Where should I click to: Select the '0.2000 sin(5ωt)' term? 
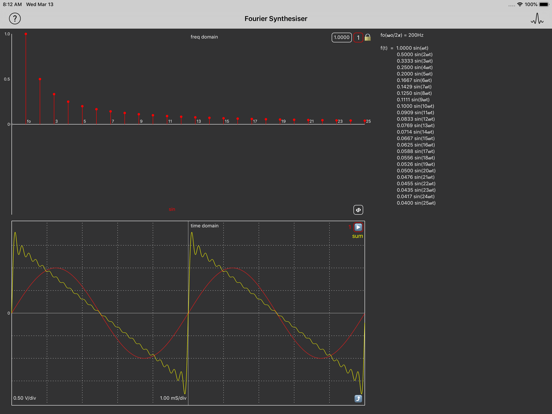pos(415,74)
